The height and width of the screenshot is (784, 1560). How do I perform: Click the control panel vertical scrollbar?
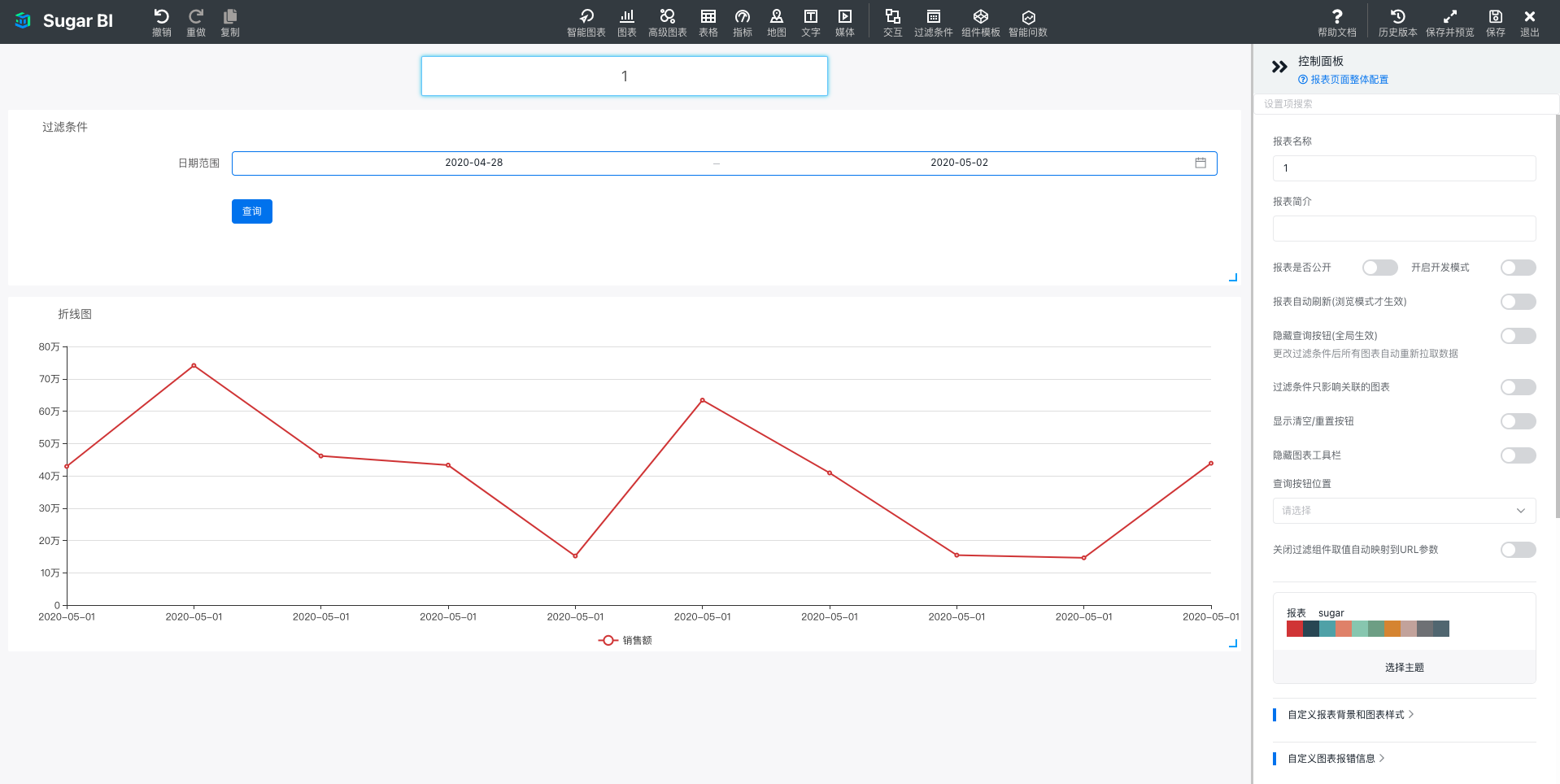[1557, 316]
